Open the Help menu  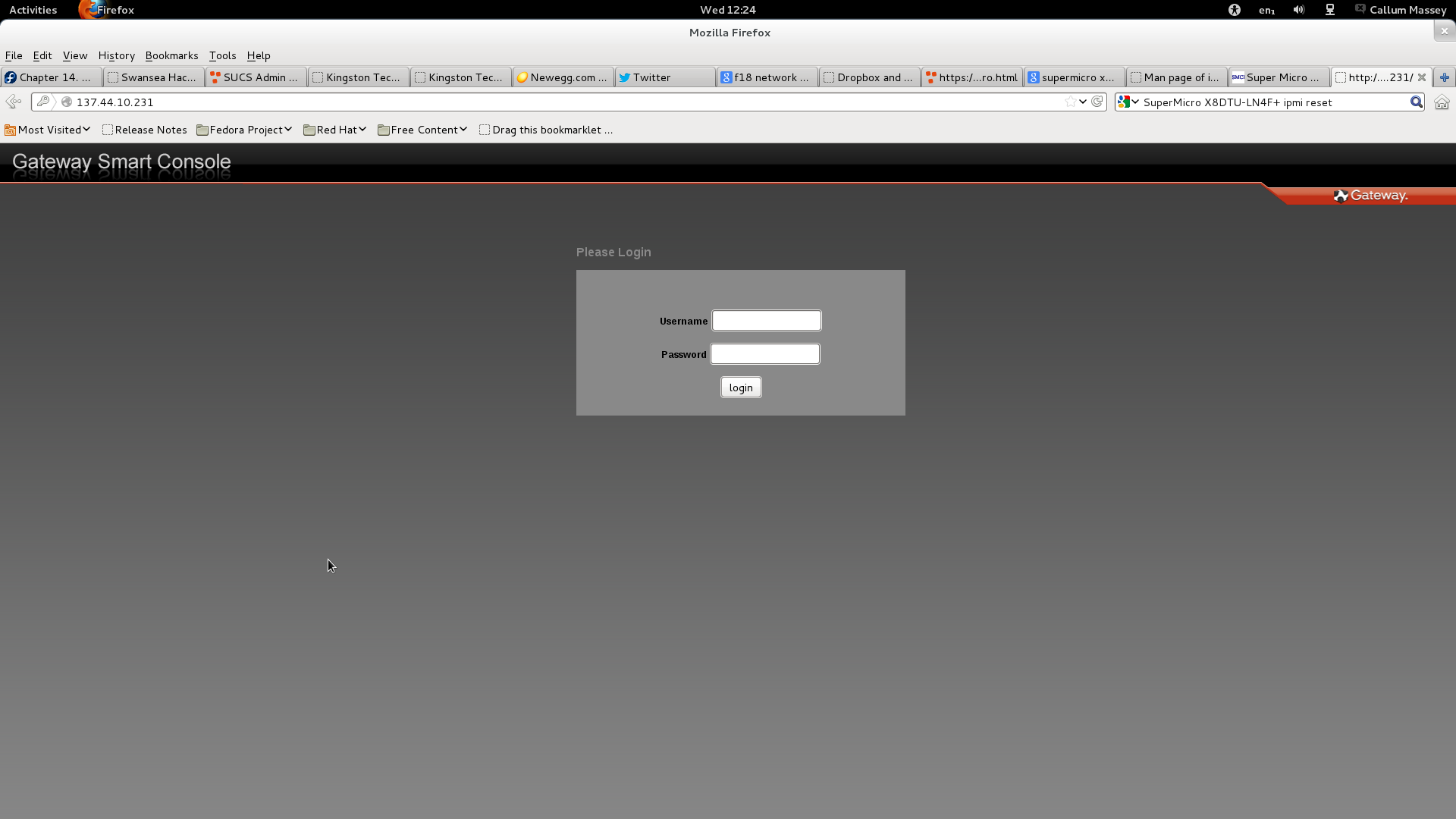(259, 55)
